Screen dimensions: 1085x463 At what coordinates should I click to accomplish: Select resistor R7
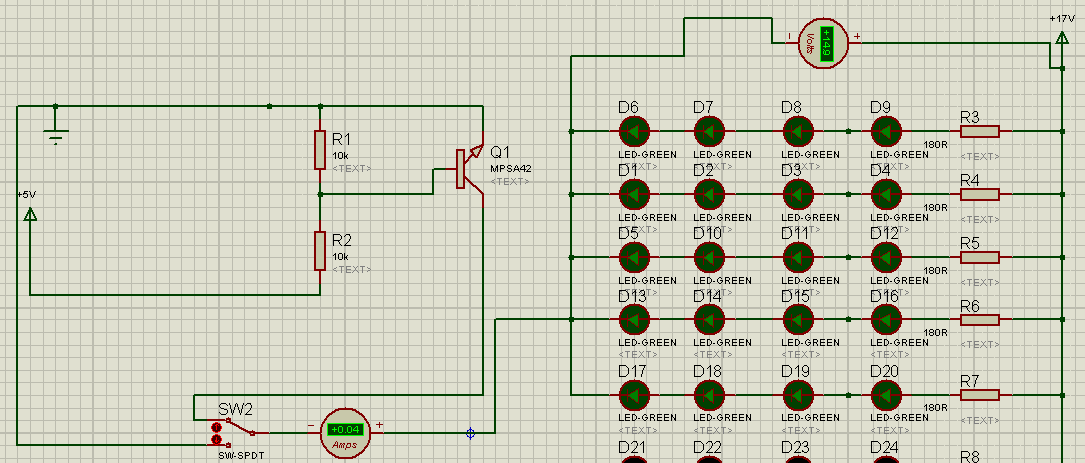coord(980,395)
